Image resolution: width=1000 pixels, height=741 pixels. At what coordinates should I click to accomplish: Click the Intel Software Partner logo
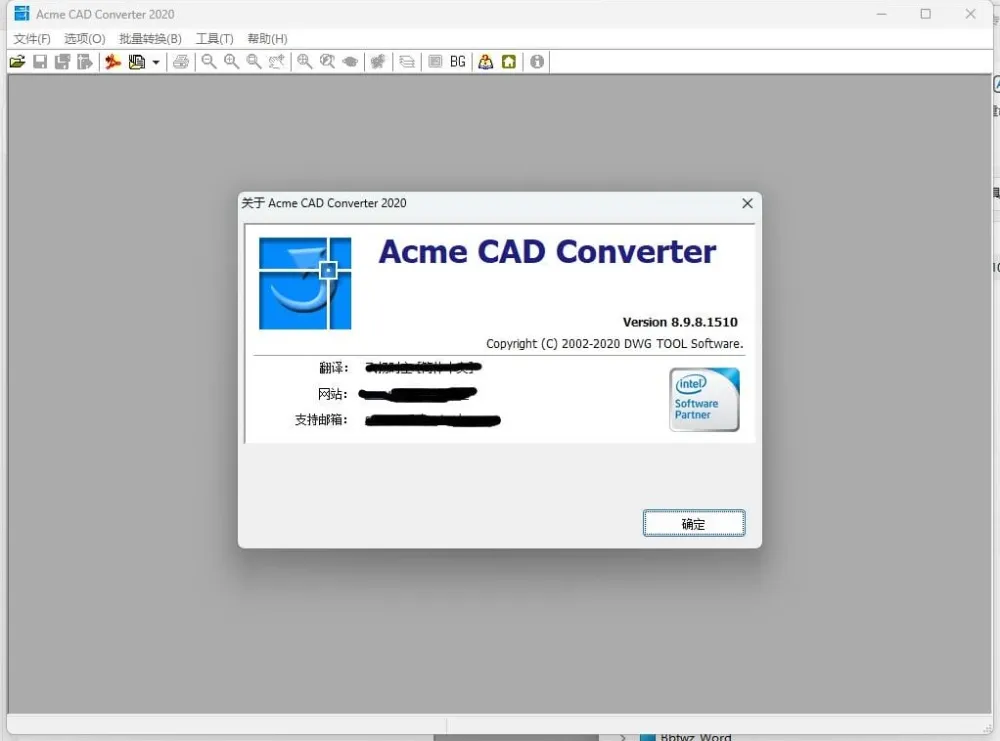[704, 399]
